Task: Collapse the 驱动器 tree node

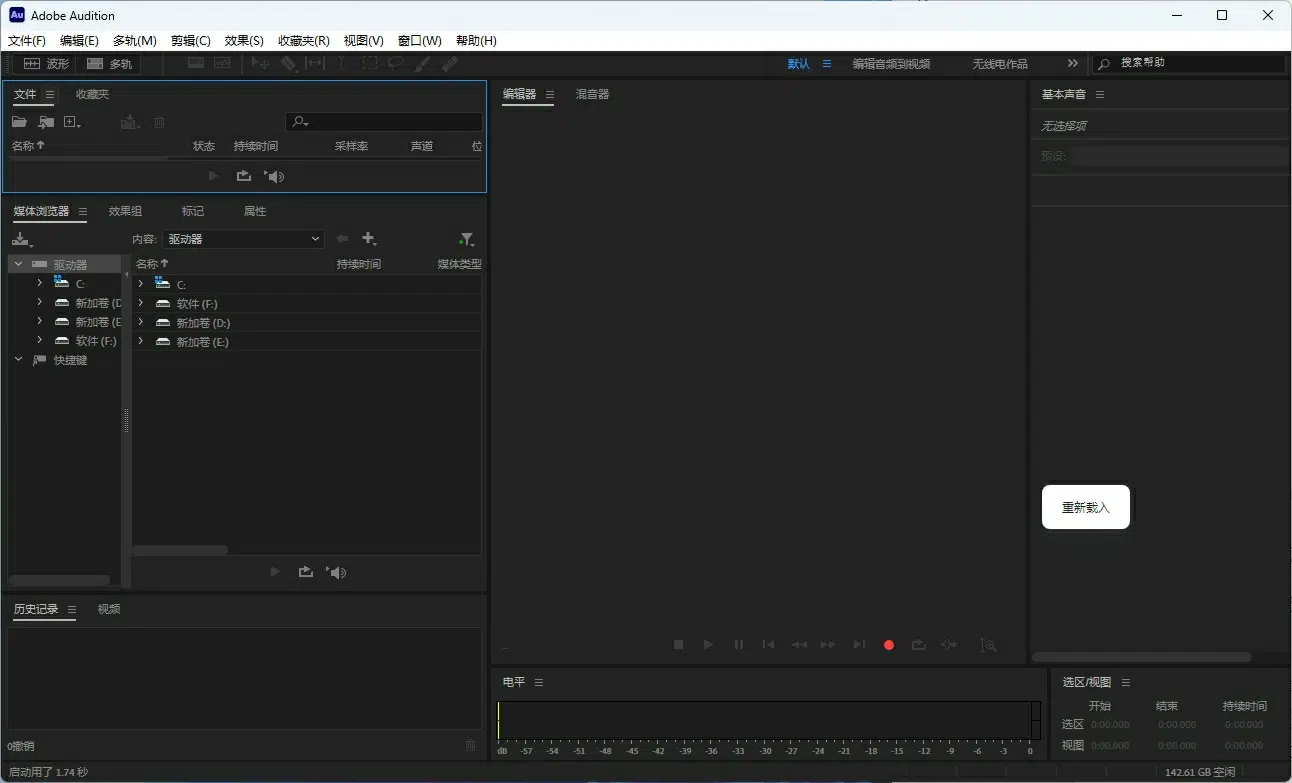Action: click(x=18, y=265)
